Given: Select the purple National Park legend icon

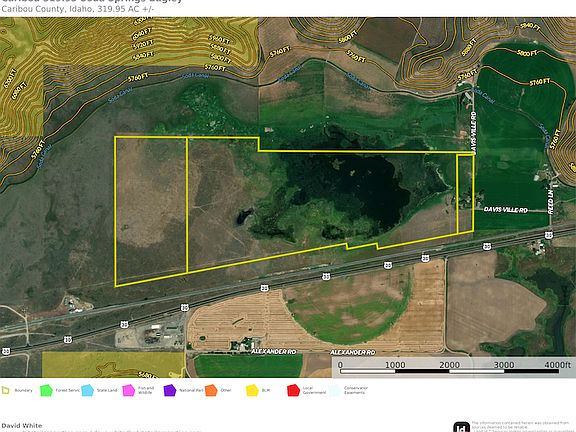Looking at the screenshot, I should tap(170, 390).
